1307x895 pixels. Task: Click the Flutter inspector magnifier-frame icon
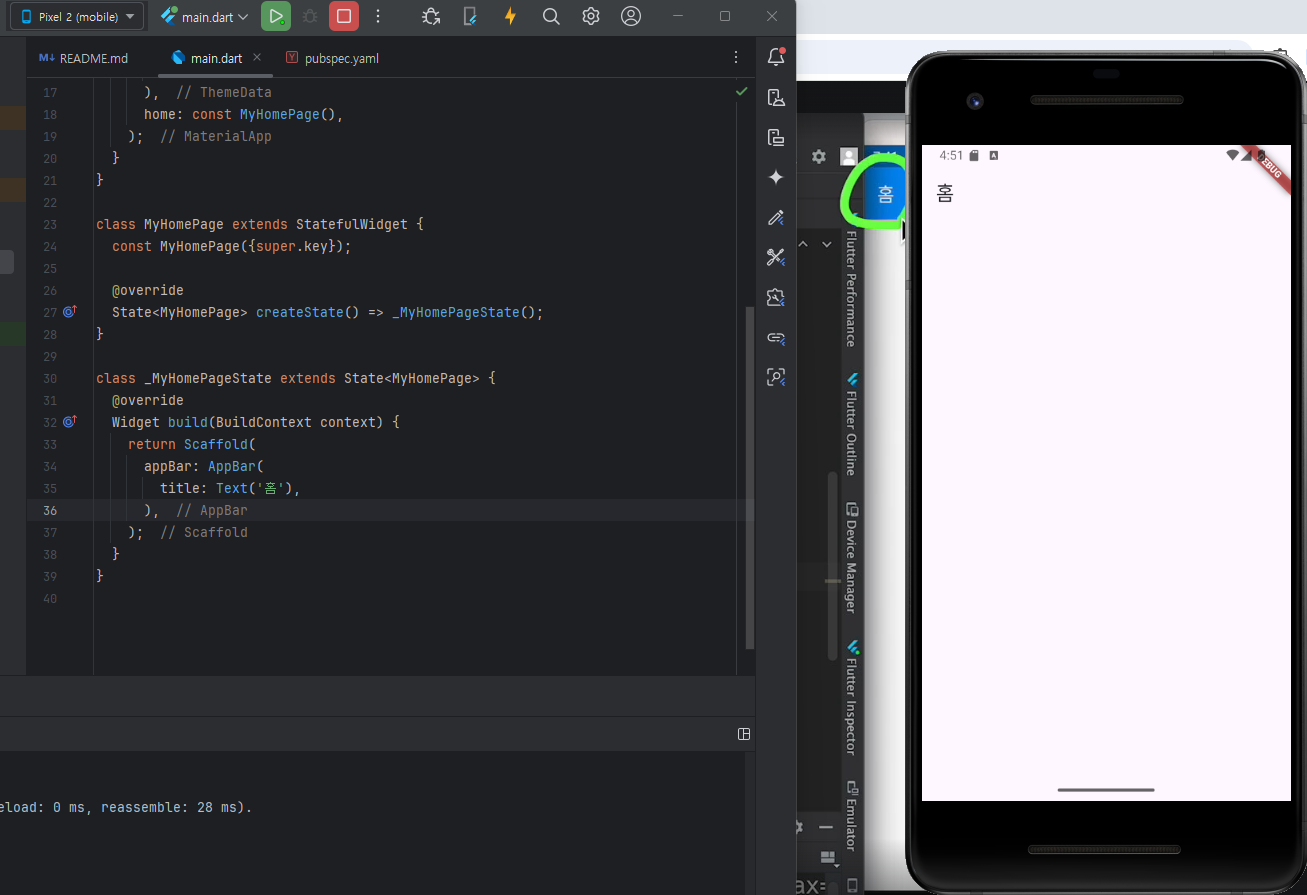pos(776,377)
